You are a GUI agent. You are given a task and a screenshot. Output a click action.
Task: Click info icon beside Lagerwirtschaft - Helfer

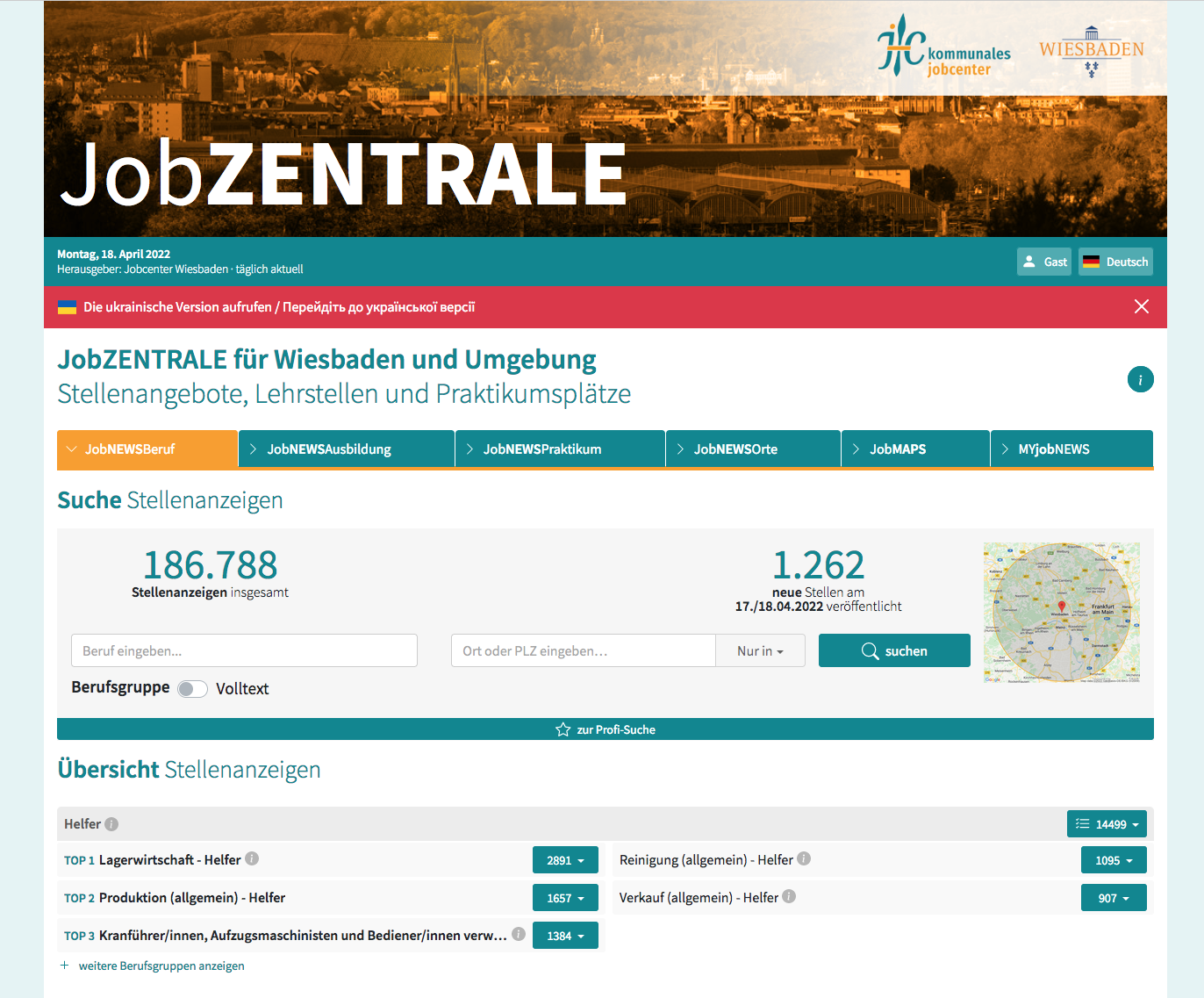pos(252,859)
